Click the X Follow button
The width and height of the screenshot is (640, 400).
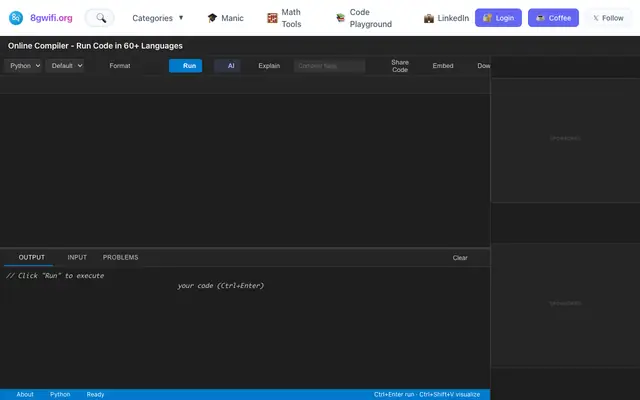(x=608, y=18)
